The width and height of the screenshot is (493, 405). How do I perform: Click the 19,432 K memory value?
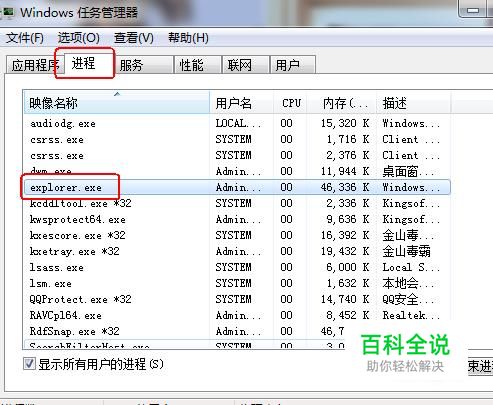(x=345, y=251)
